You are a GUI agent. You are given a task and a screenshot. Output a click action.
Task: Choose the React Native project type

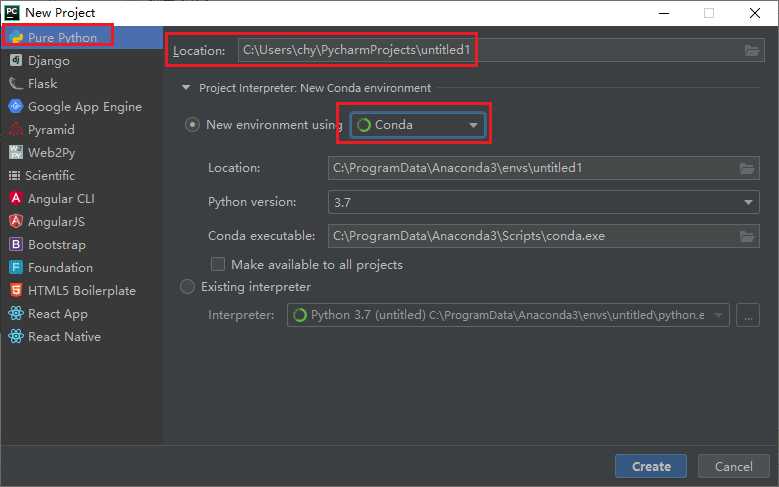pos(82,336)
